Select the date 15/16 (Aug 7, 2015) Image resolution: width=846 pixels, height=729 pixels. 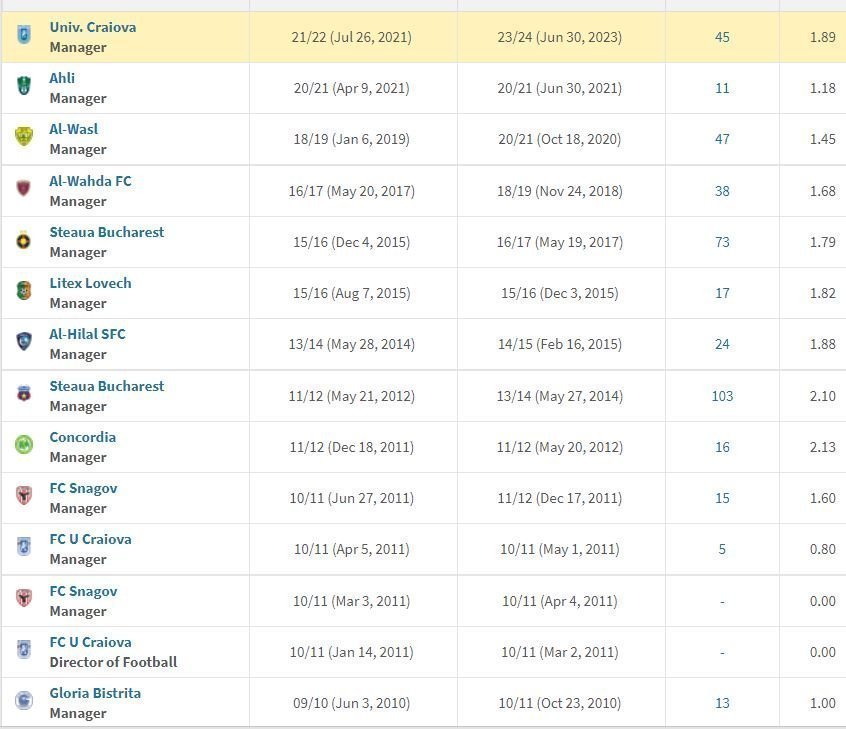pos(351,293)
